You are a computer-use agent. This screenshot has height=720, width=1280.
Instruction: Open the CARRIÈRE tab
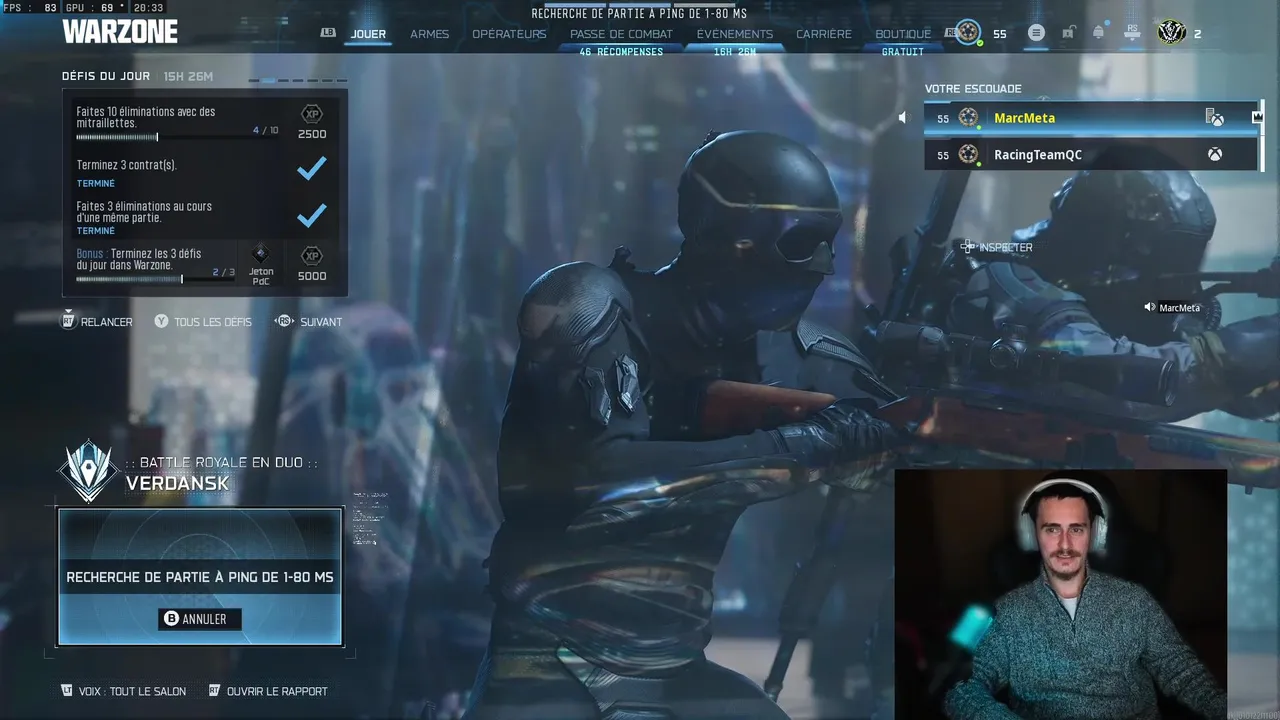click(824, 34)
